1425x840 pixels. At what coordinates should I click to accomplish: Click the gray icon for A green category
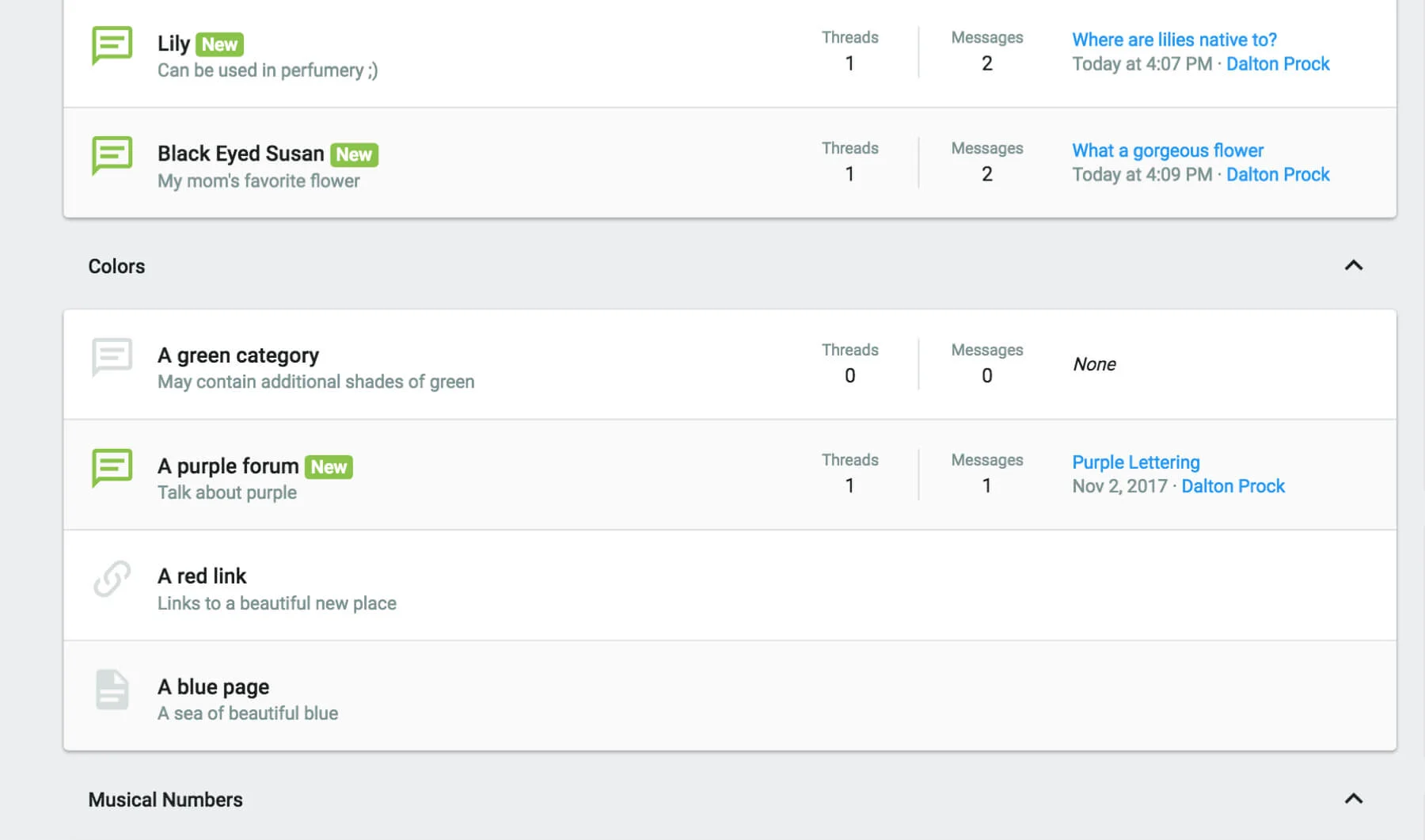tap(112, 357)
